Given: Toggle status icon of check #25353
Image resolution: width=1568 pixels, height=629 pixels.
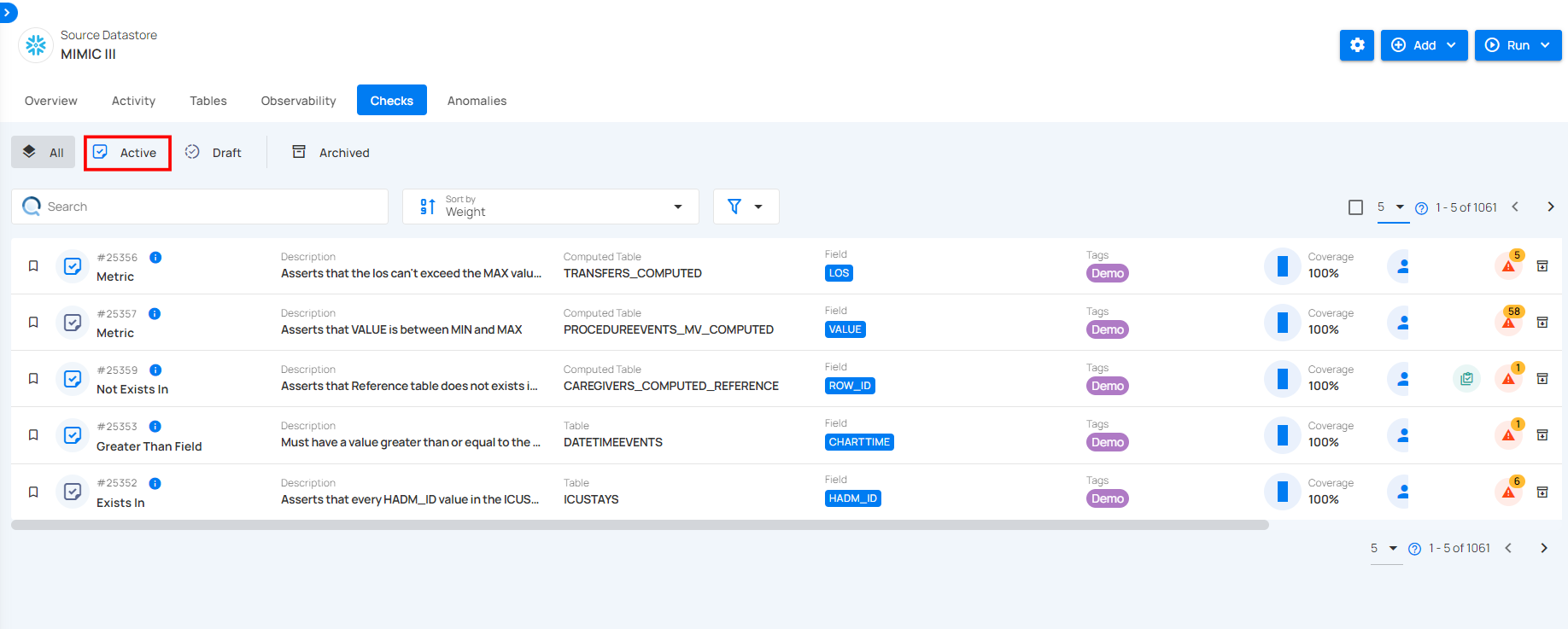Looking at the screenshot, I should tap(73, 435).
